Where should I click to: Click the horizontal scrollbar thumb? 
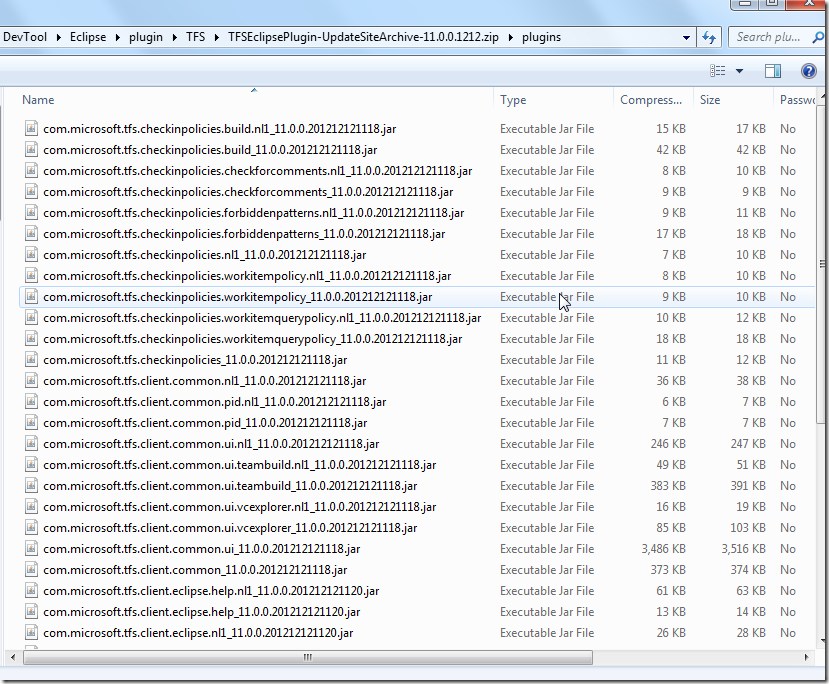(x=308, y=658)
